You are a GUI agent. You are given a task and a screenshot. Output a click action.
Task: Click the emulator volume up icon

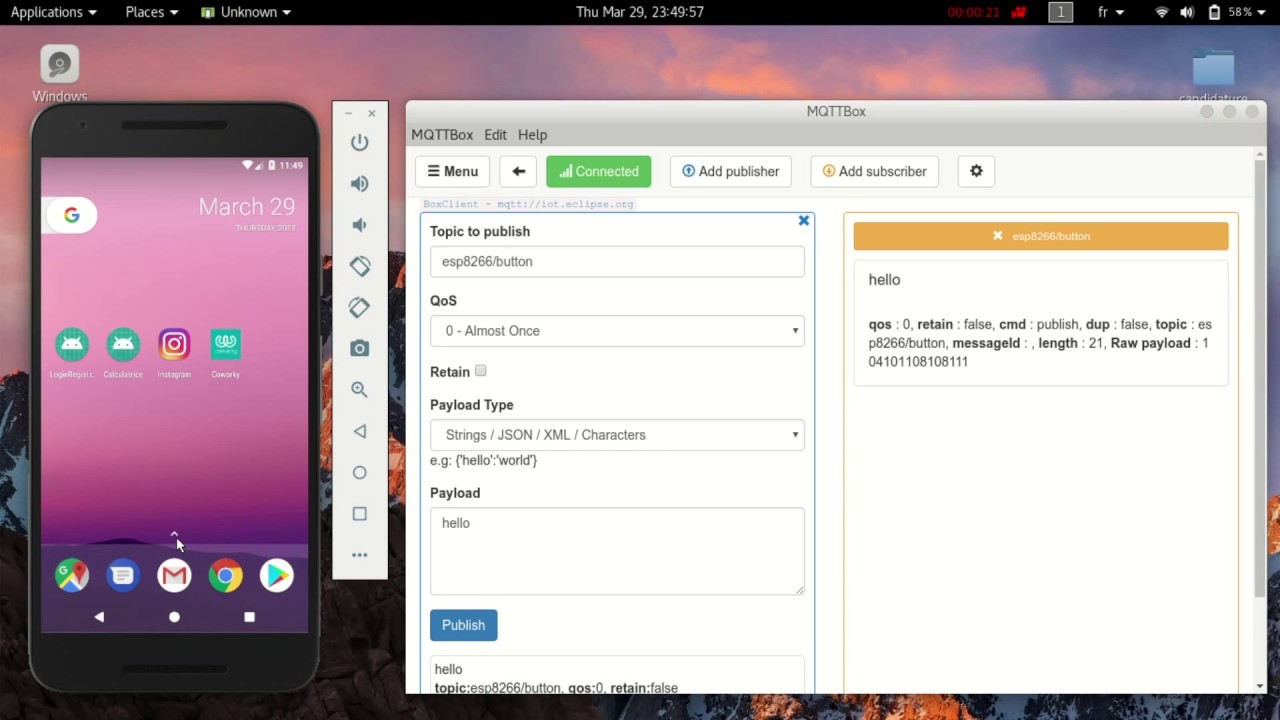(x=360, y=184)
